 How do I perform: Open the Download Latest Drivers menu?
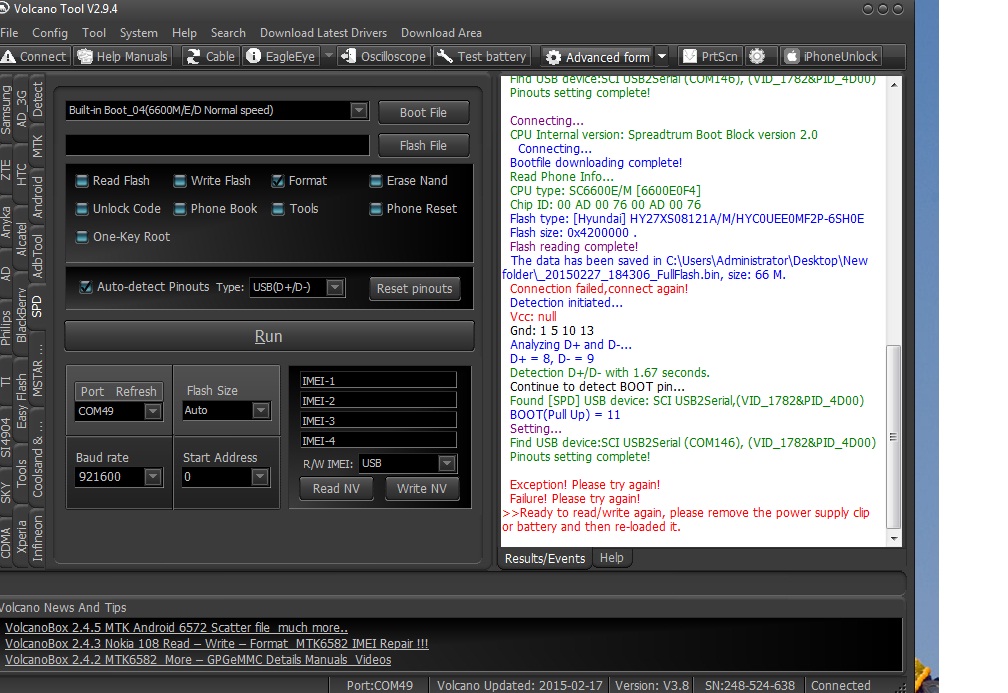coord(323,33)
